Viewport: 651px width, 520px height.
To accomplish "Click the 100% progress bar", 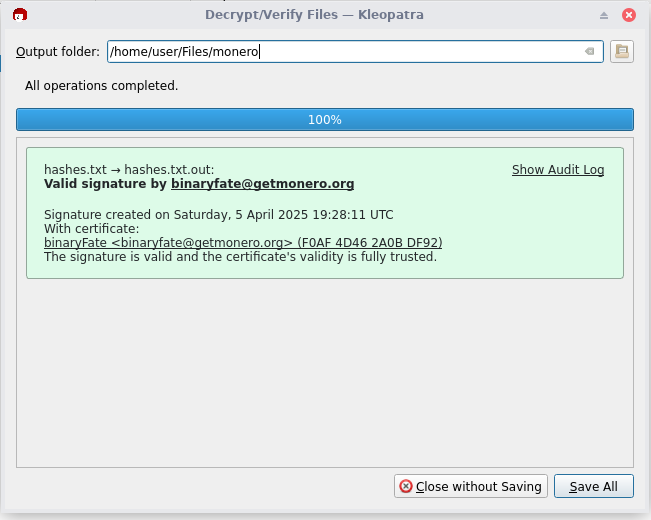I will point(325,120).
